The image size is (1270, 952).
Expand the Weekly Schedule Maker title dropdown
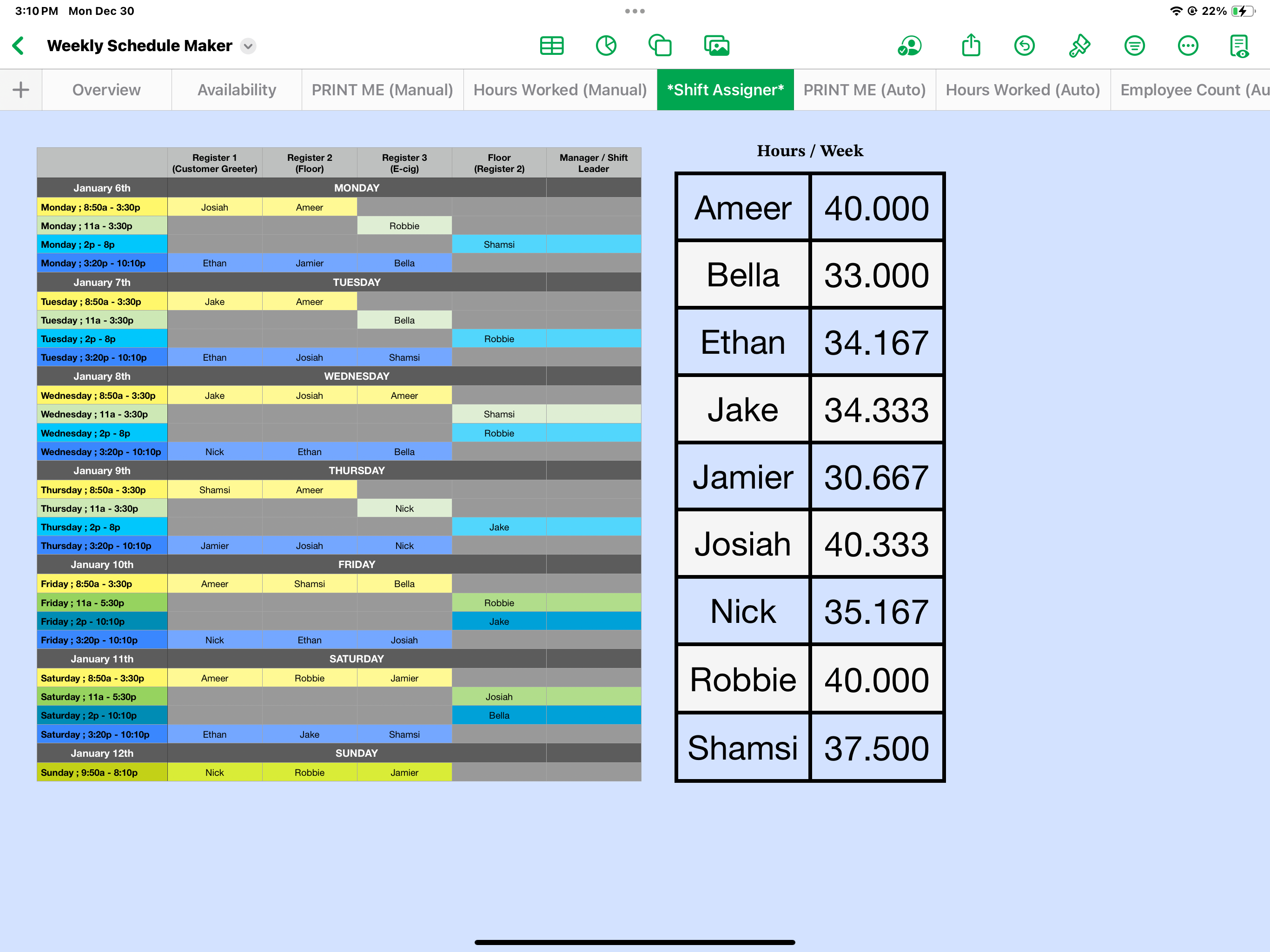coord(248,46)
